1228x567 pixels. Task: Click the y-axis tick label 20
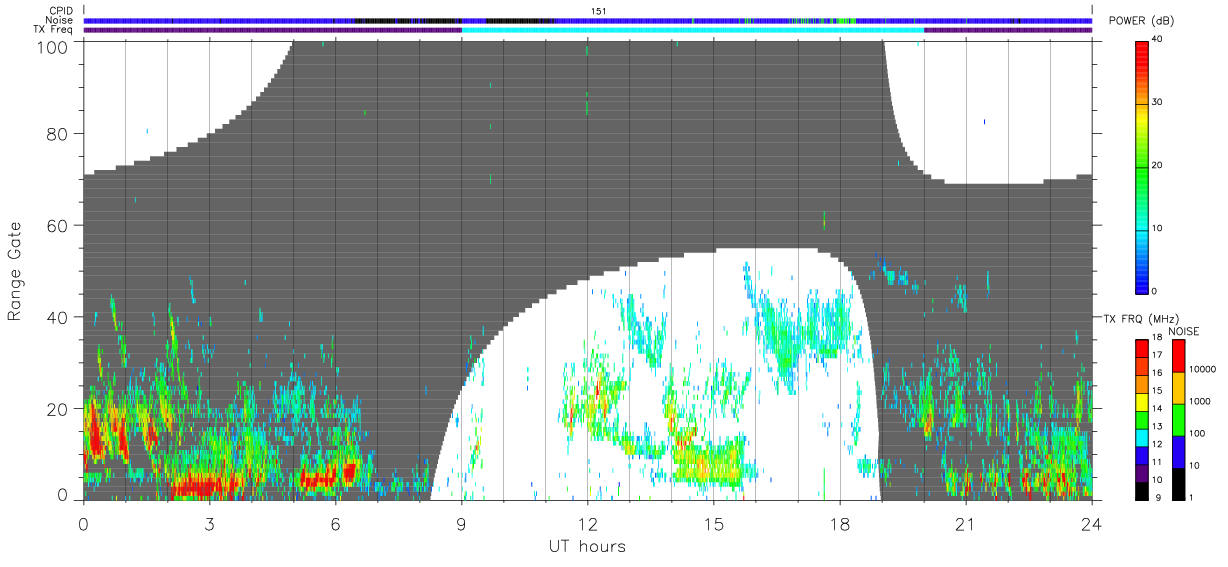59,409
